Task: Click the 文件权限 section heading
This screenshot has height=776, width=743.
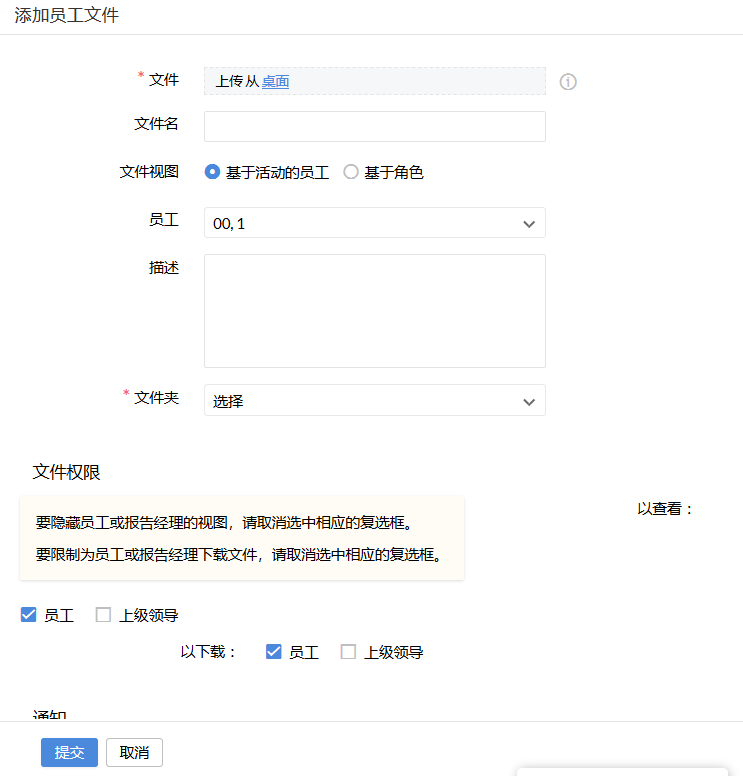Action: click(x=66, y=472)
